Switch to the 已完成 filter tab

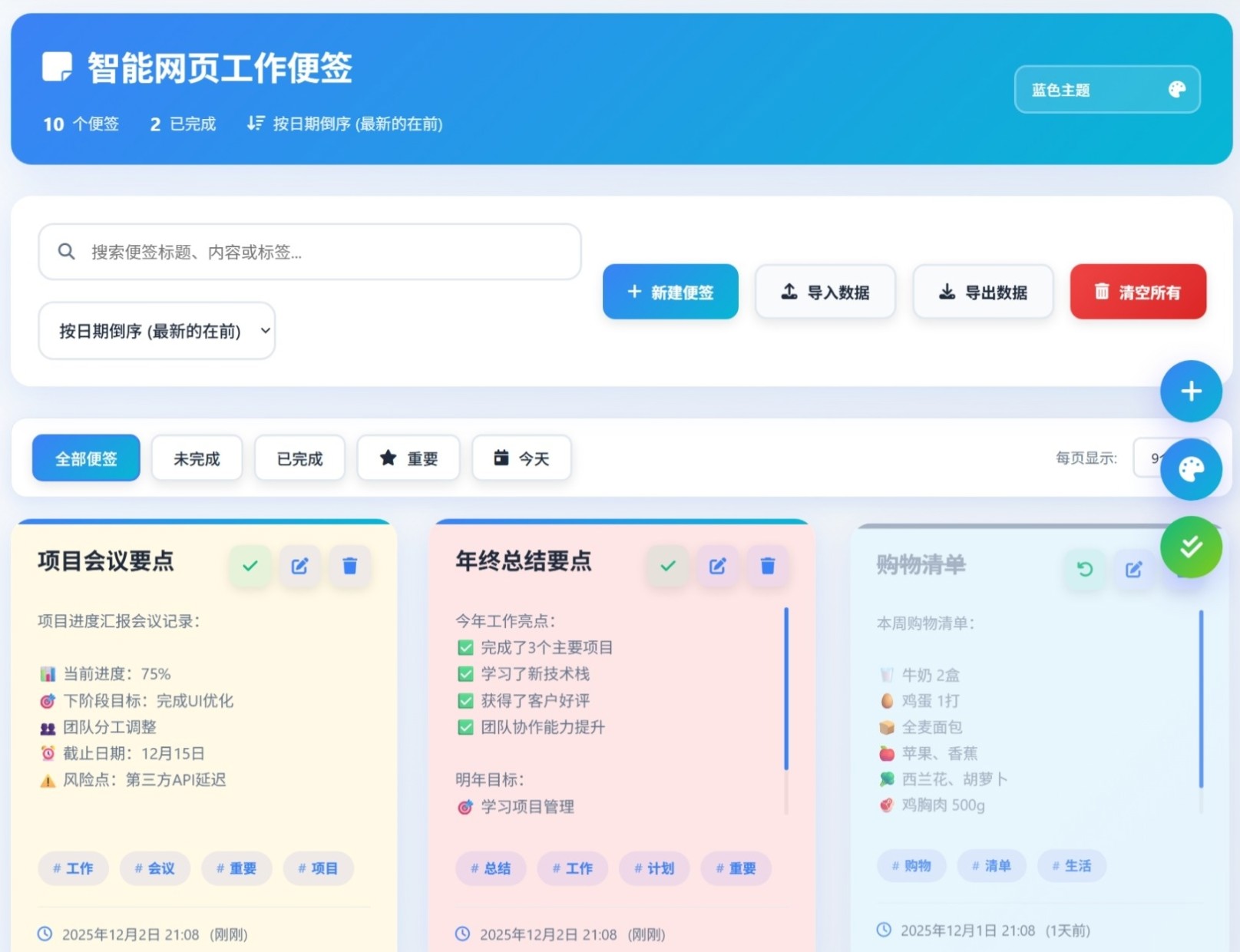click(299, 458)
